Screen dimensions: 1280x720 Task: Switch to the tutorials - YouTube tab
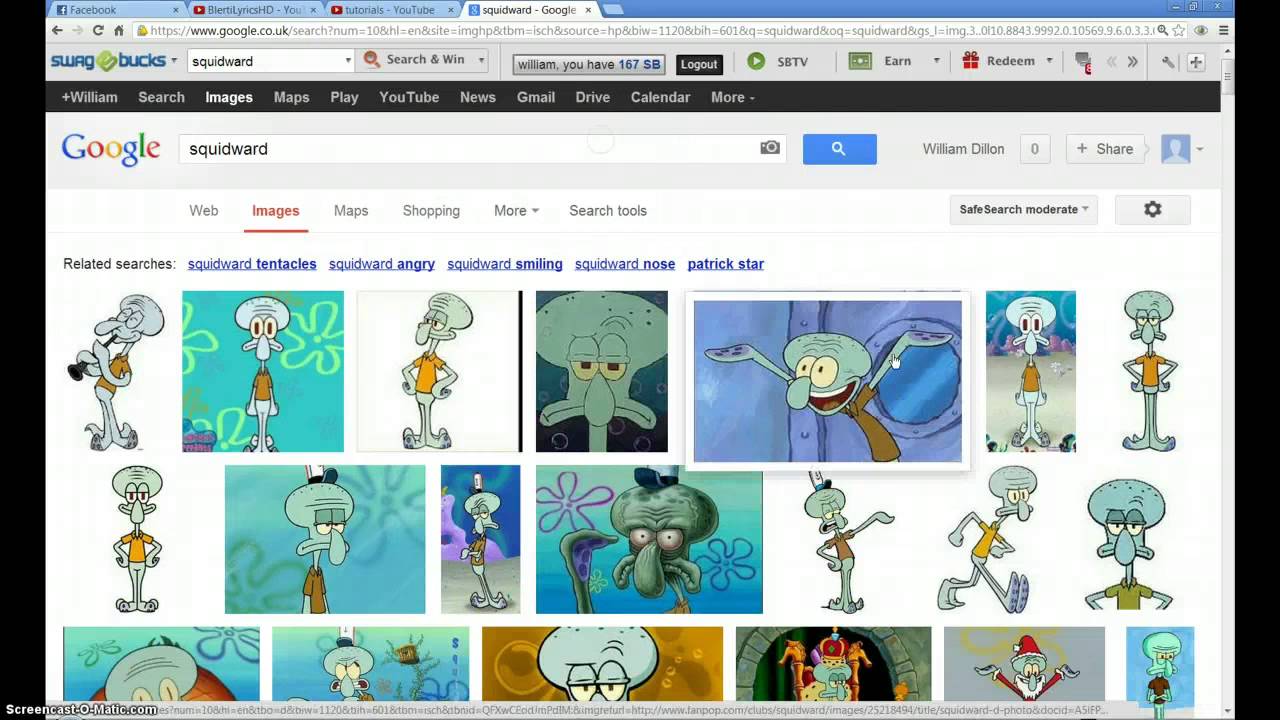point(390,10)
